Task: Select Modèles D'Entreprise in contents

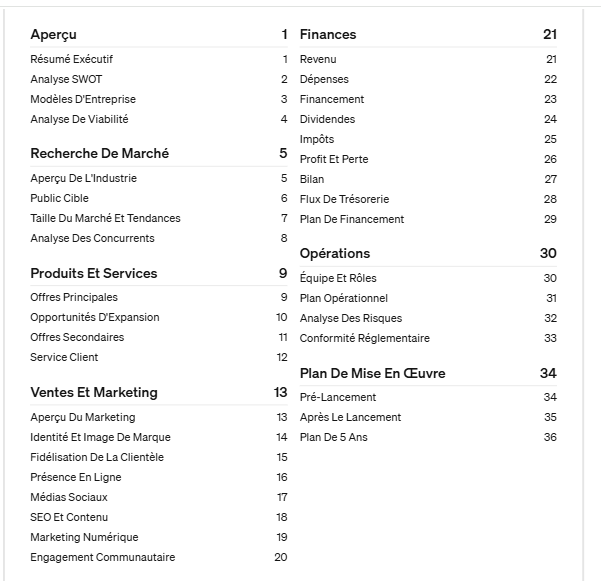Action: coord(159,99)
